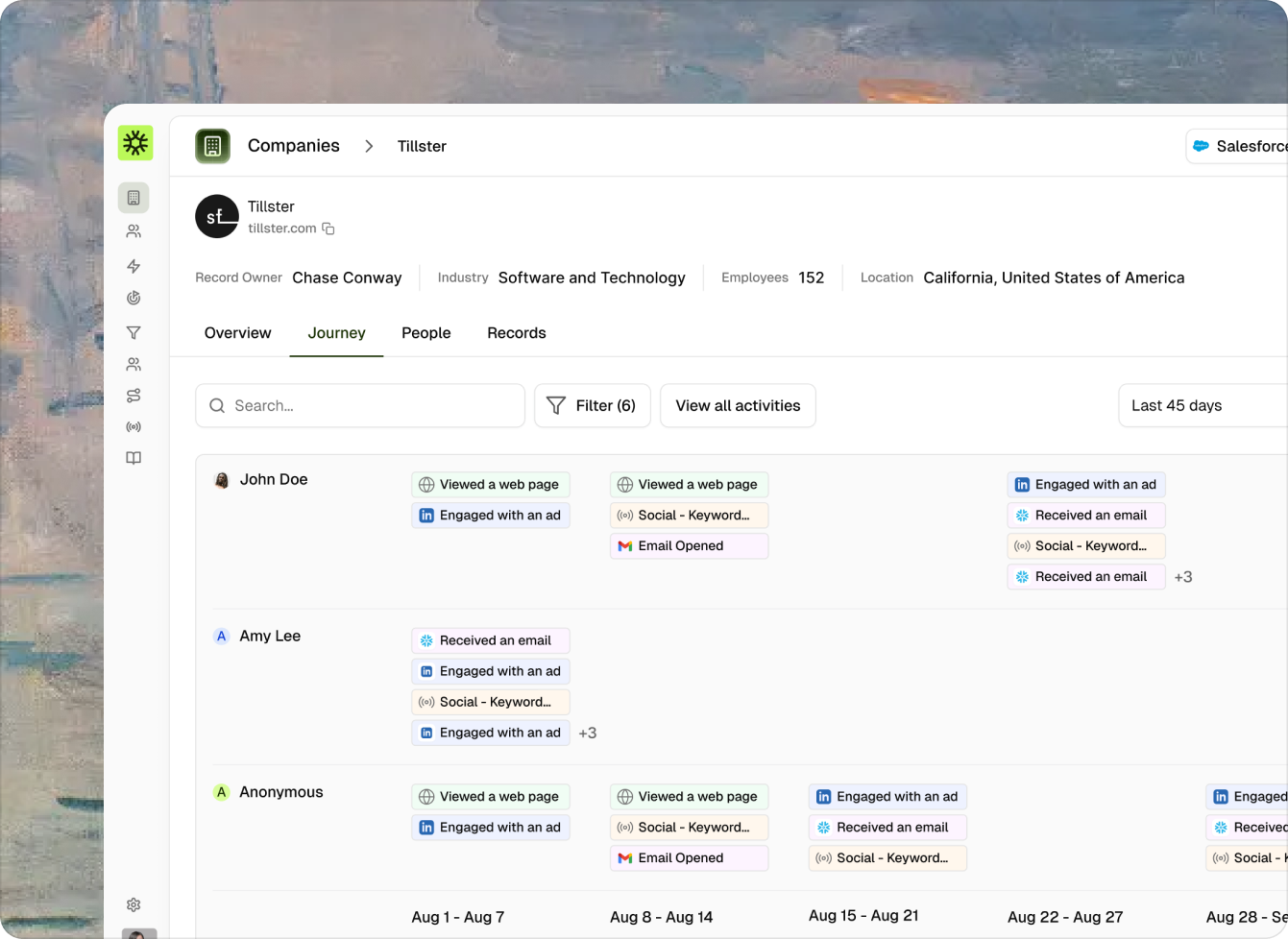Click Anonymous Email Opened activity
The height and width of the screenshot is (939, 1288).
[x=690, y=858]
